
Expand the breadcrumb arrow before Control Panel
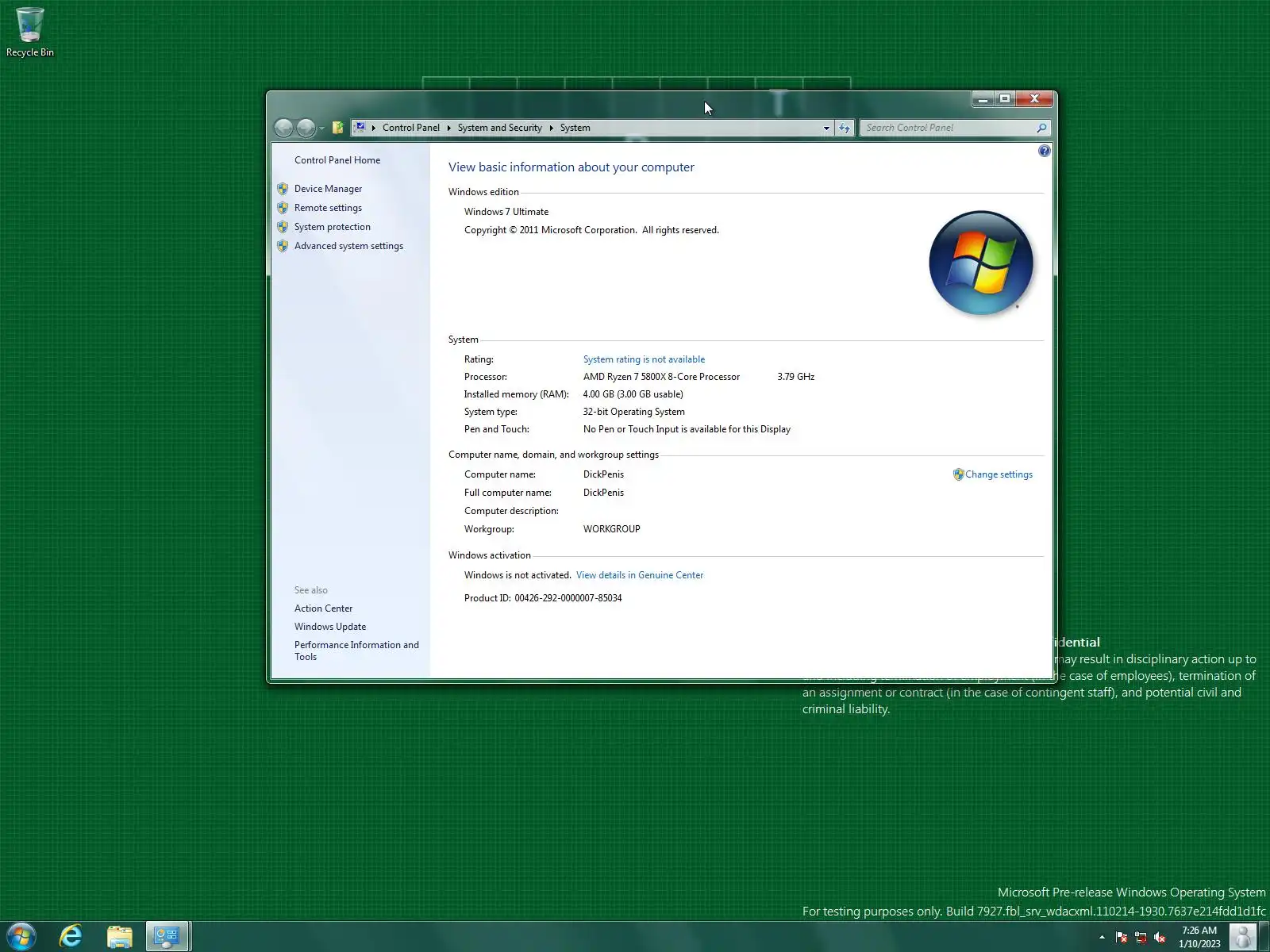pyautogui.click(x=373, y=128)
